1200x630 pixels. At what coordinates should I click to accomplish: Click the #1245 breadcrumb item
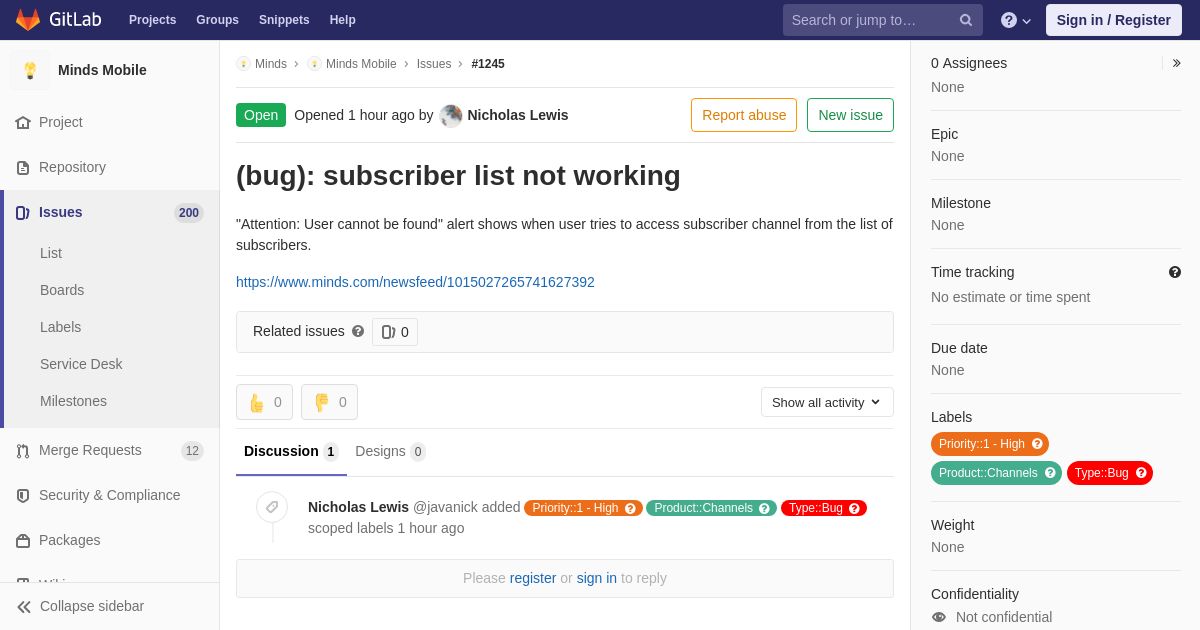coord(488,64)
